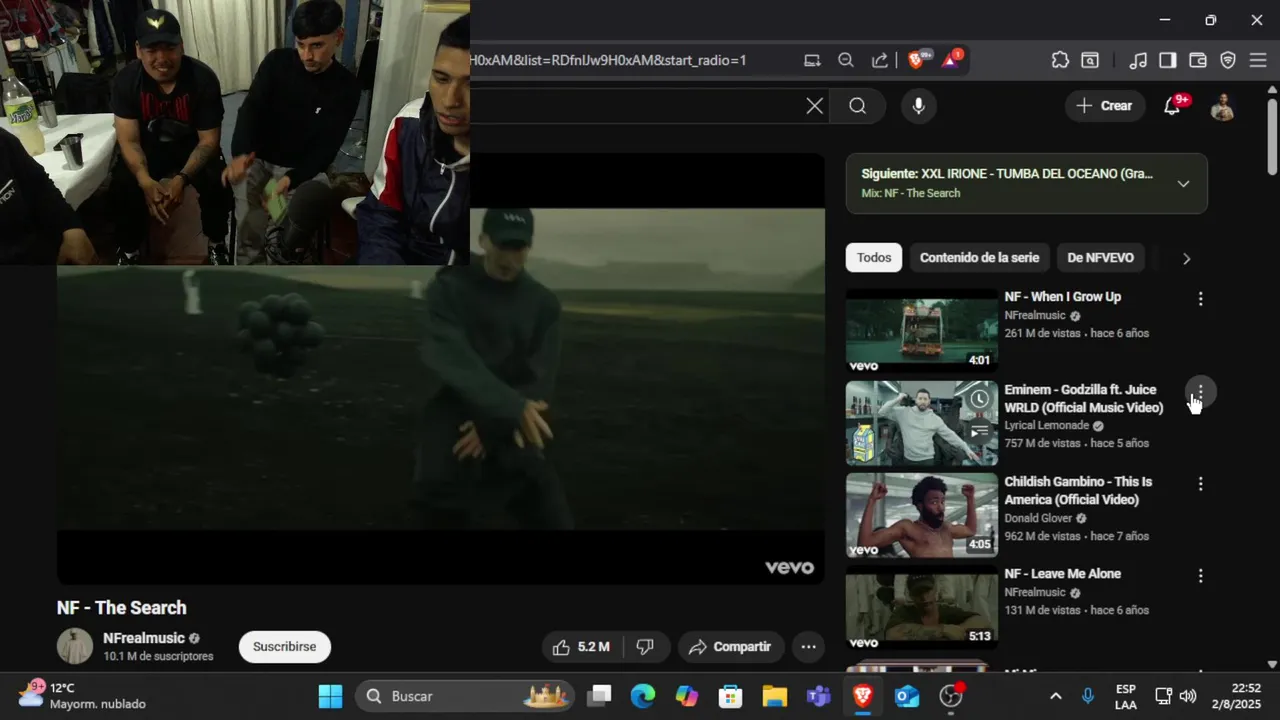Open Eminem - Godzilla video thumbnail
The height and width of the screenshot is (720, 1280).
[x=922, y=423]
